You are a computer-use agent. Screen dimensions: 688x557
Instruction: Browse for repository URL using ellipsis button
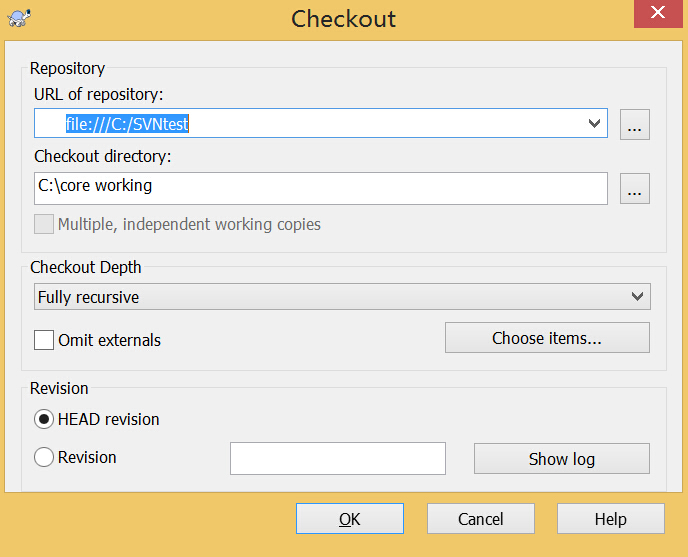click(634, 125)
